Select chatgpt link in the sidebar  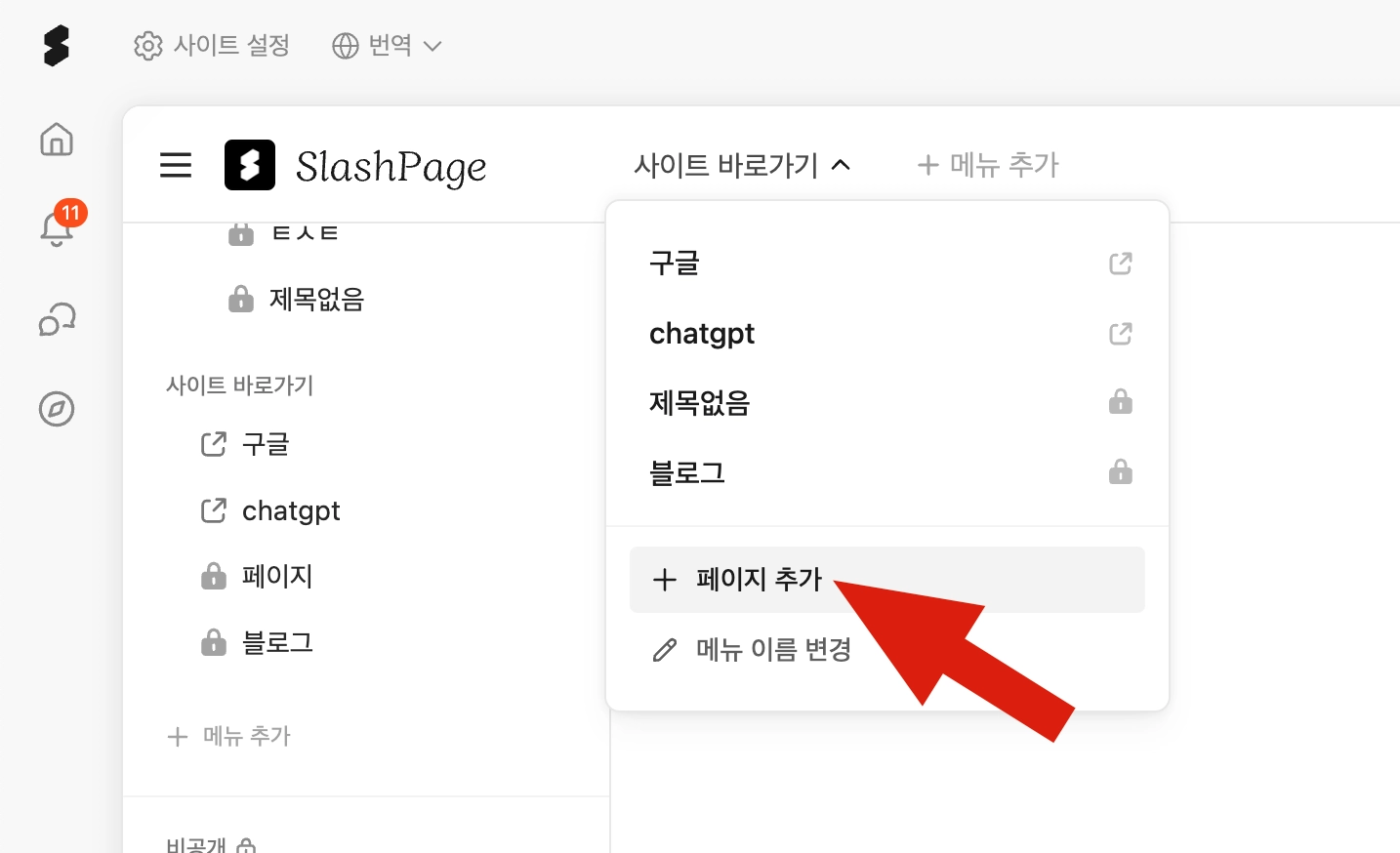(290, 511)
